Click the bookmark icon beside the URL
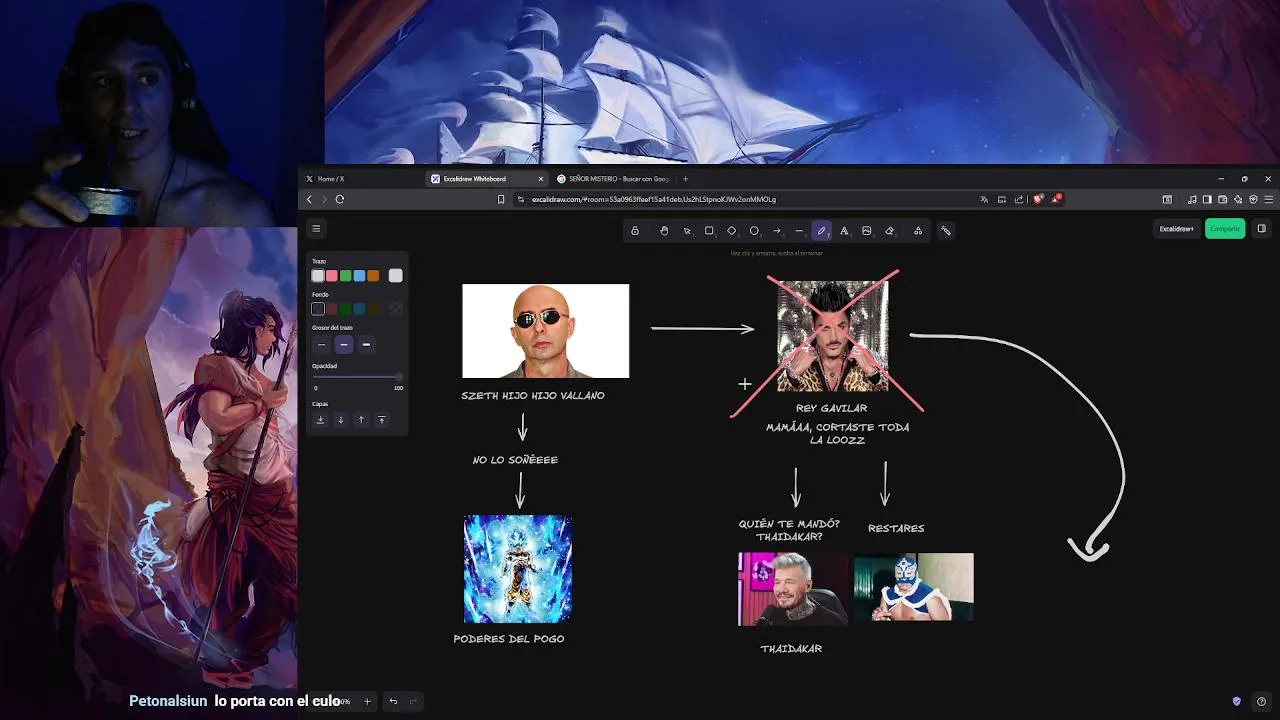This screenshot has width=1280, height=720. [501, 199]
